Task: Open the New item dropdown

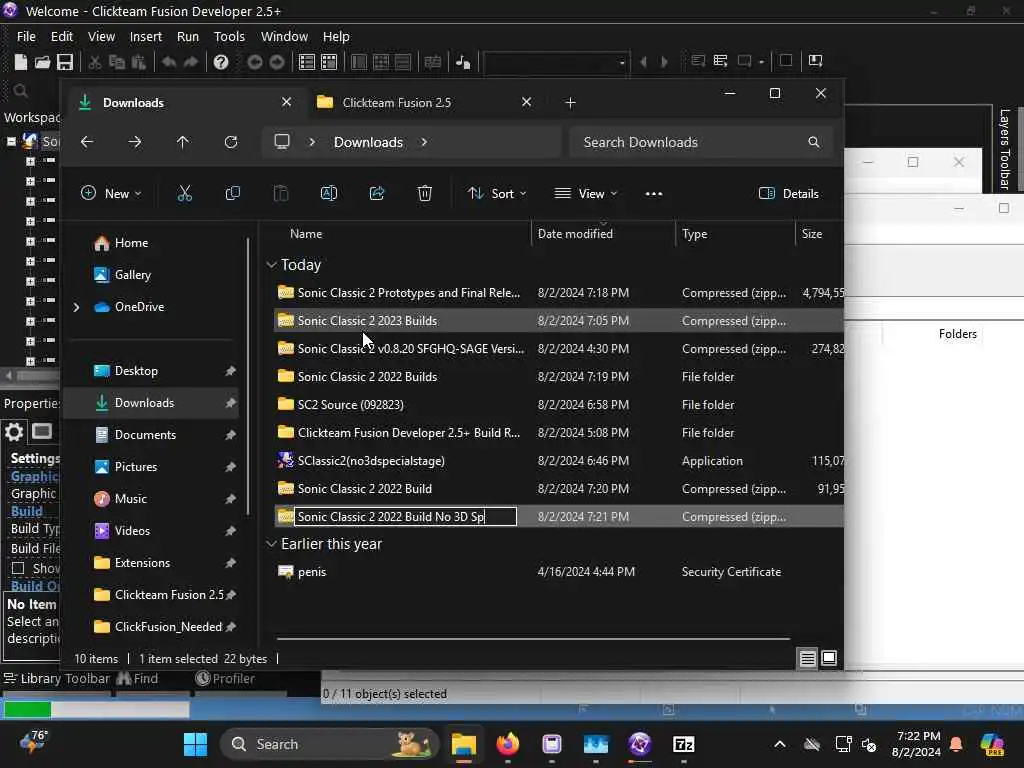Action: (x=110, y=193)
